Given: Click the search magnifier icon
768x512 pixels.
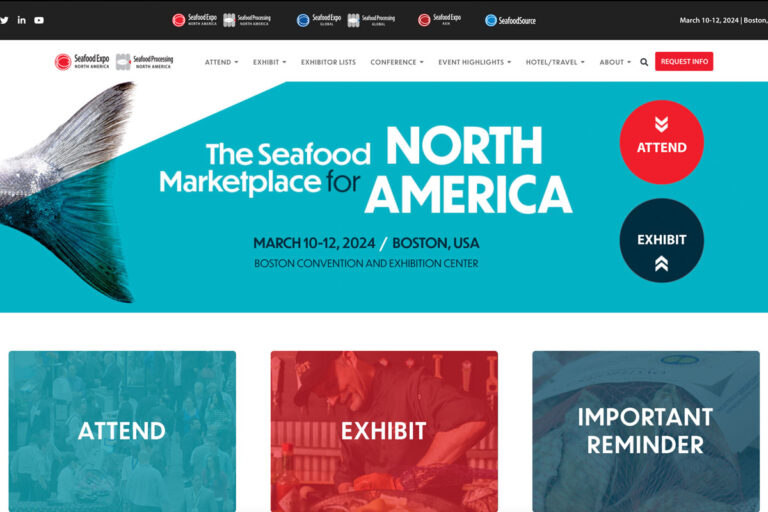Looking at the screenshot, I should (644, 62).
